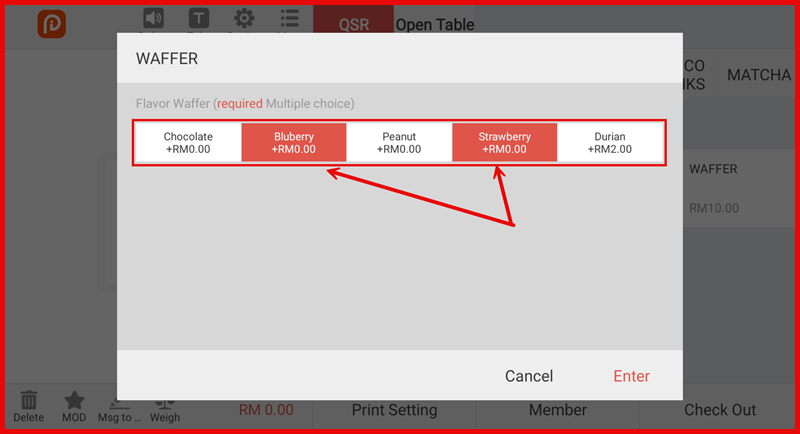Image resolution: width=800 pixels, height=434 pixels.
Task: Click the orange P app logo
Action: [x=52, y=24]
